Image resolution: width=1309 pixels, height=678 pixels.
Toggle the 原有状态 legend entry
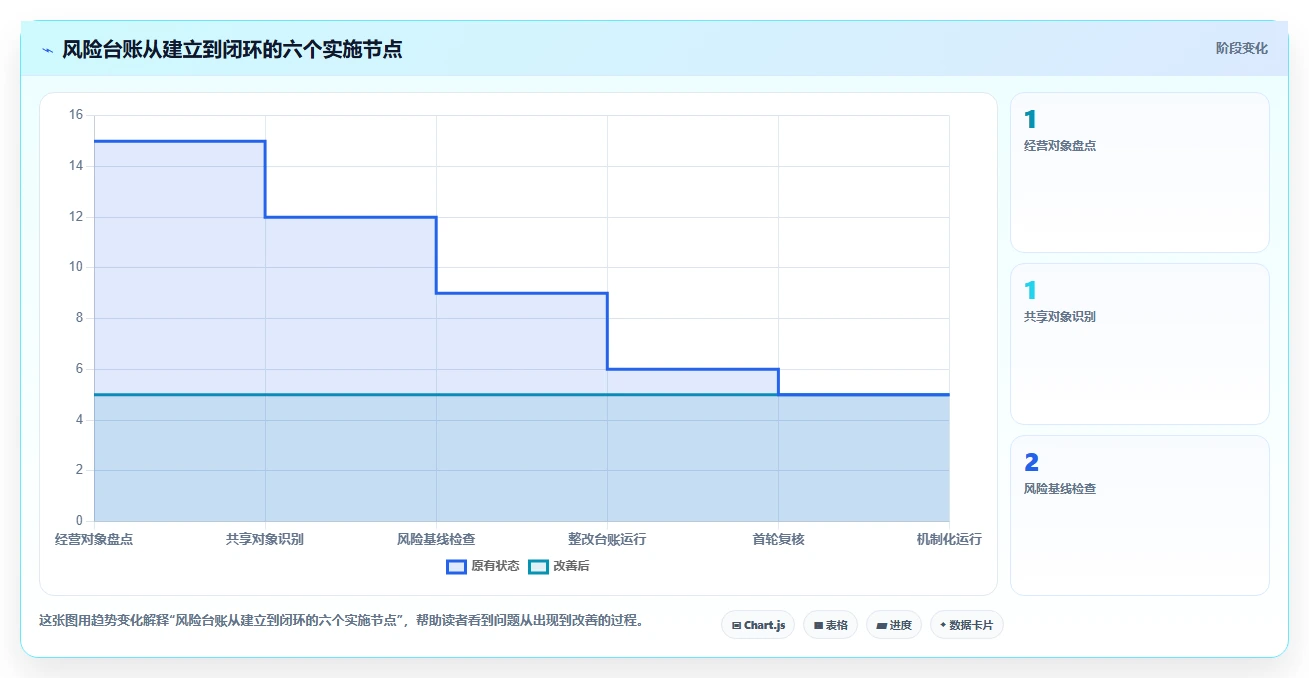pos(483,566)
